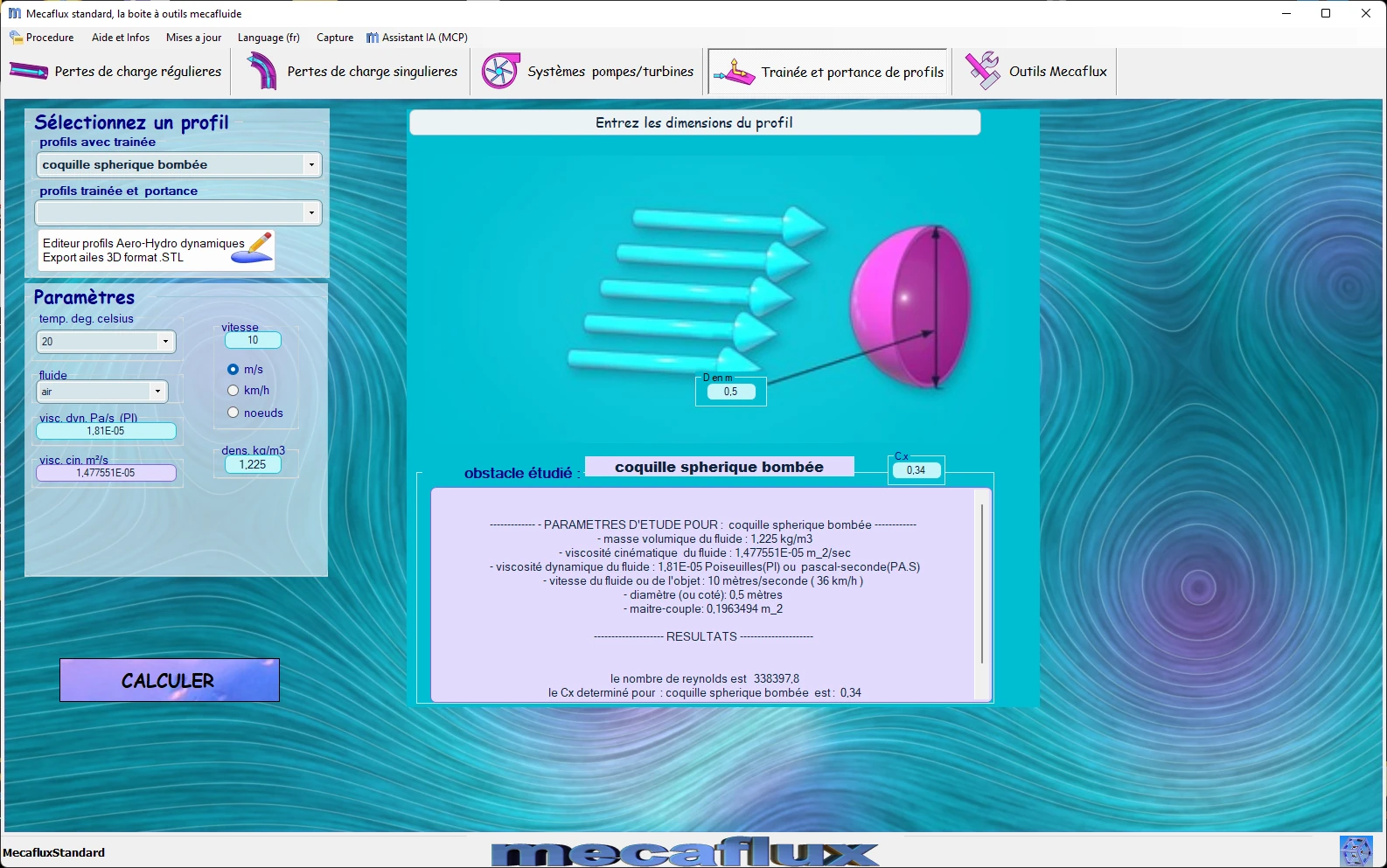Select the m/s speed unit
This screenshot has height=868, width=1387.
point(233,370)
